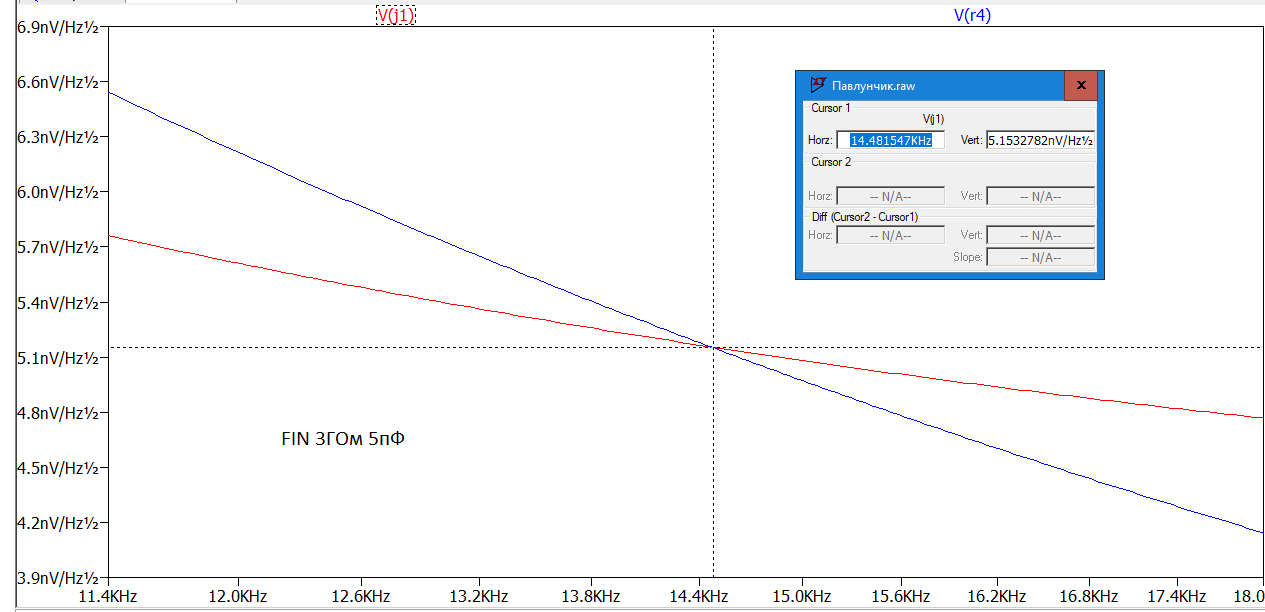Screen dimensions: 1265x612
Task: Click the Slope field
Action: tap(1040, 257)
